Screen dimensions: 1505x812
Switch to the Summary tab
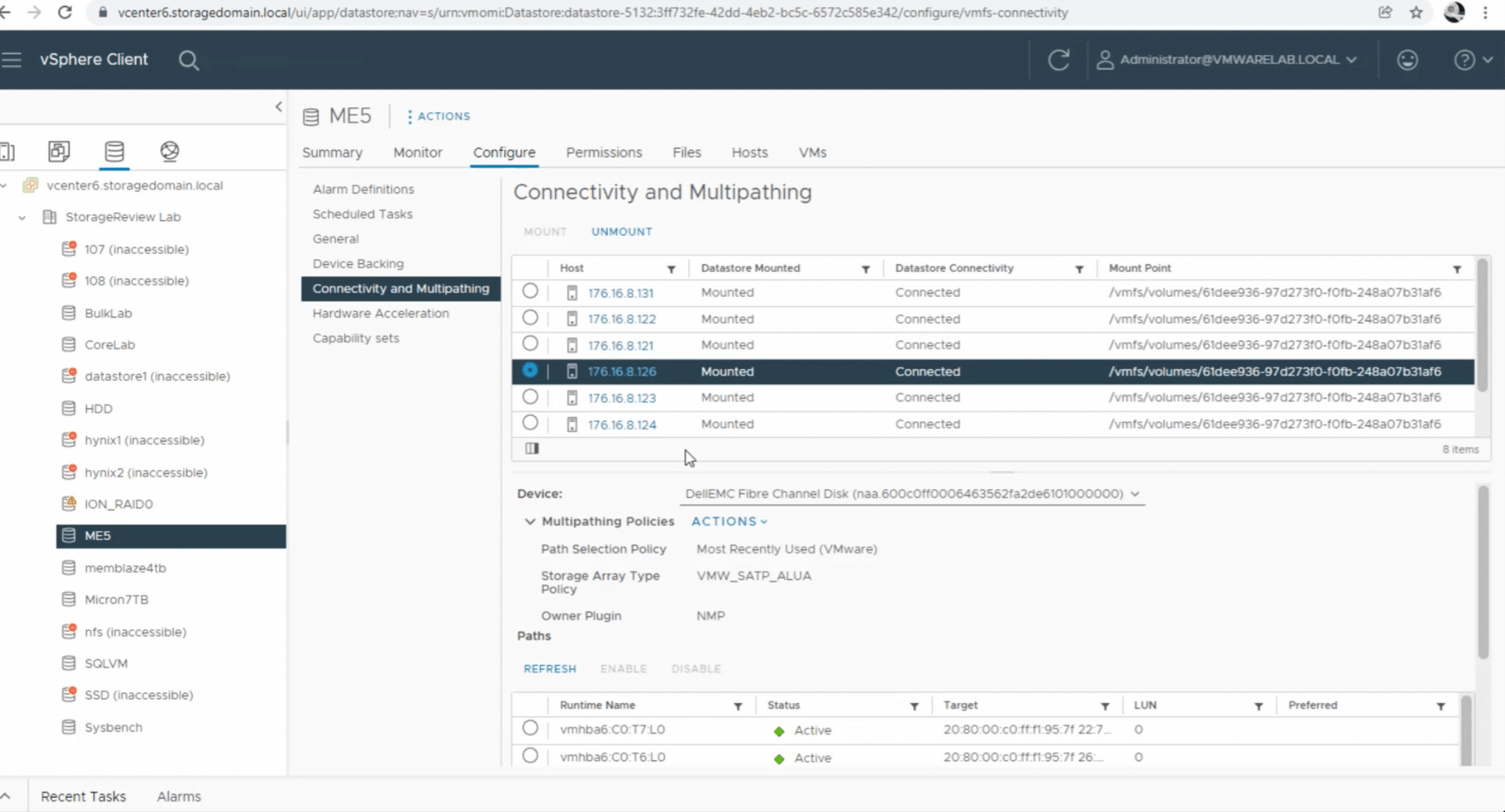(x=332, y=153)
